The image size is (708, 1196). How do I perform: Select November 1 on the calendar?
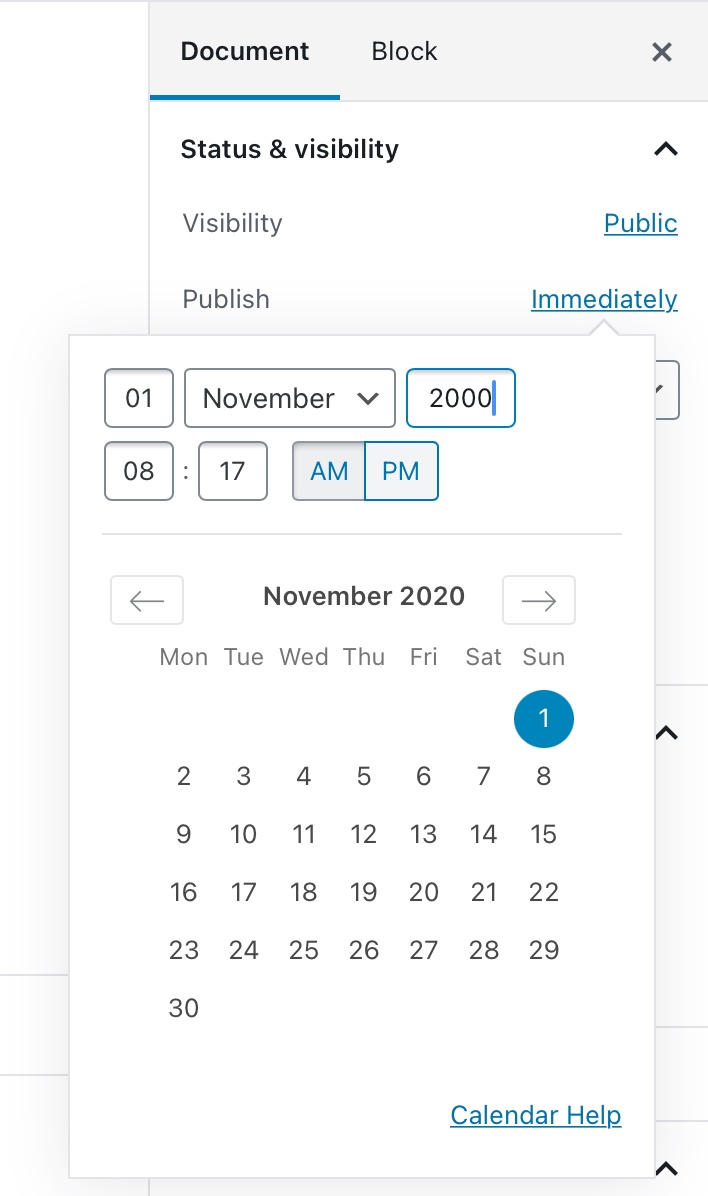click(x=543, y=718)
